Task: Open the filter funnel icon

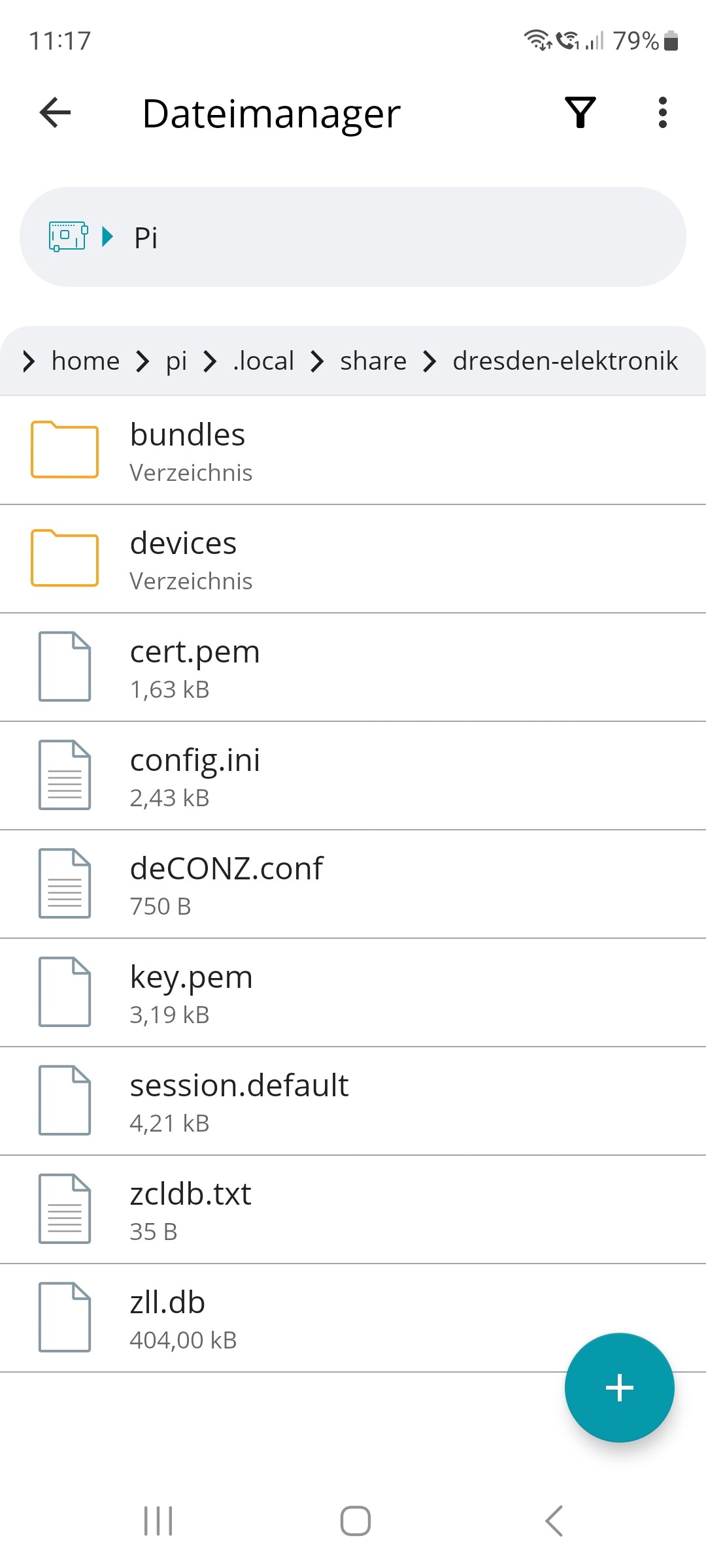Action: [x=580, y=112]
